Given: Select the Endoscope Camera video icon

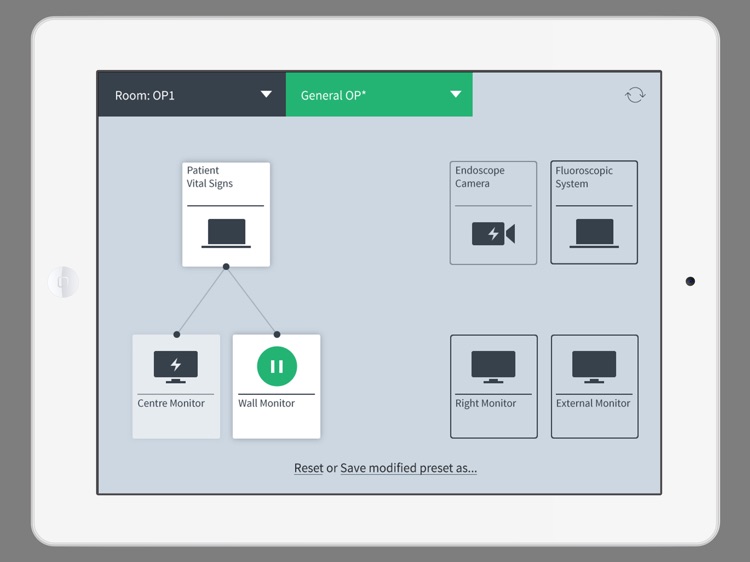Looking at the screenshot, I should pos(493,233).
